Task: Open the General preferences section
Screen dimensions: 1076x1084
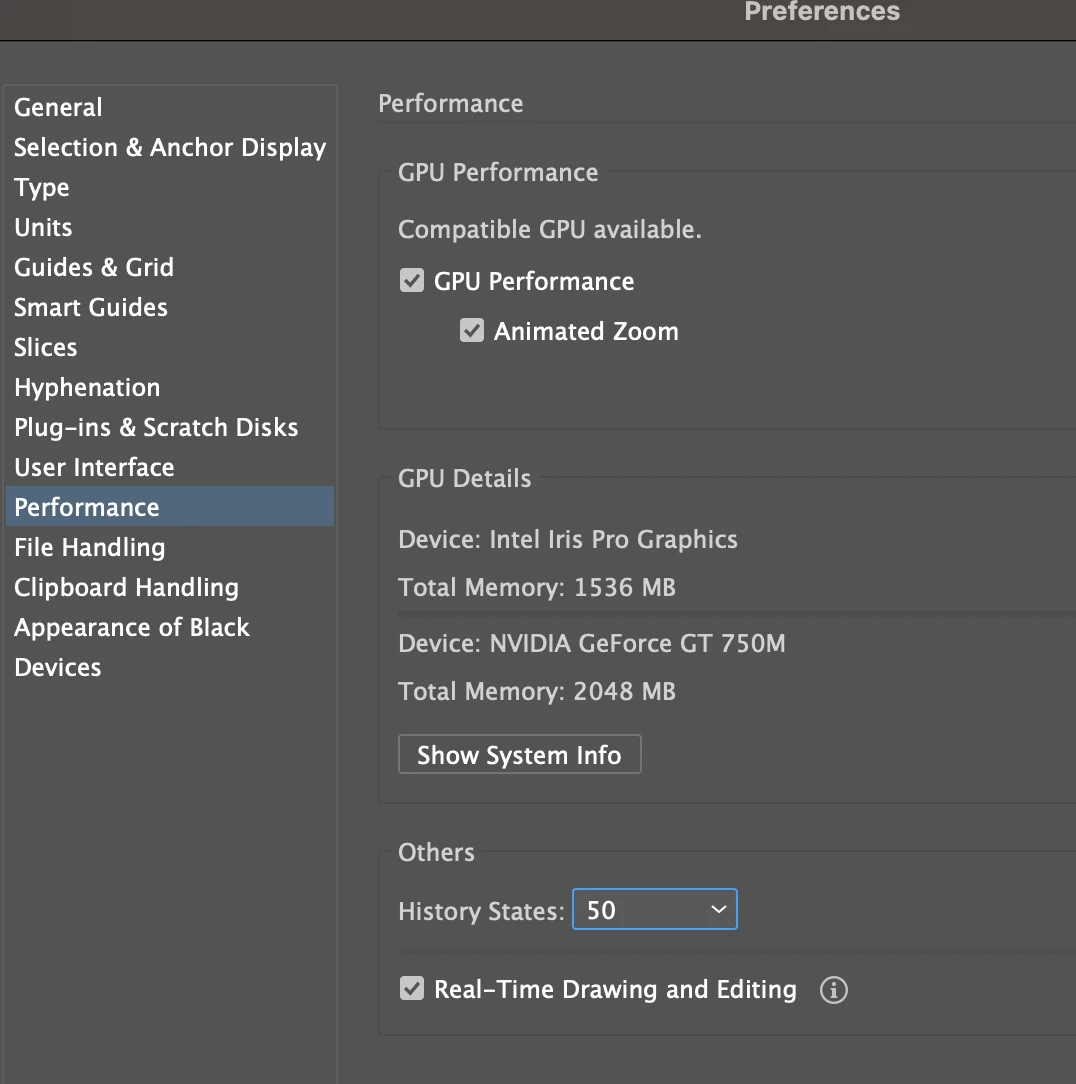Action: [58, 107]
